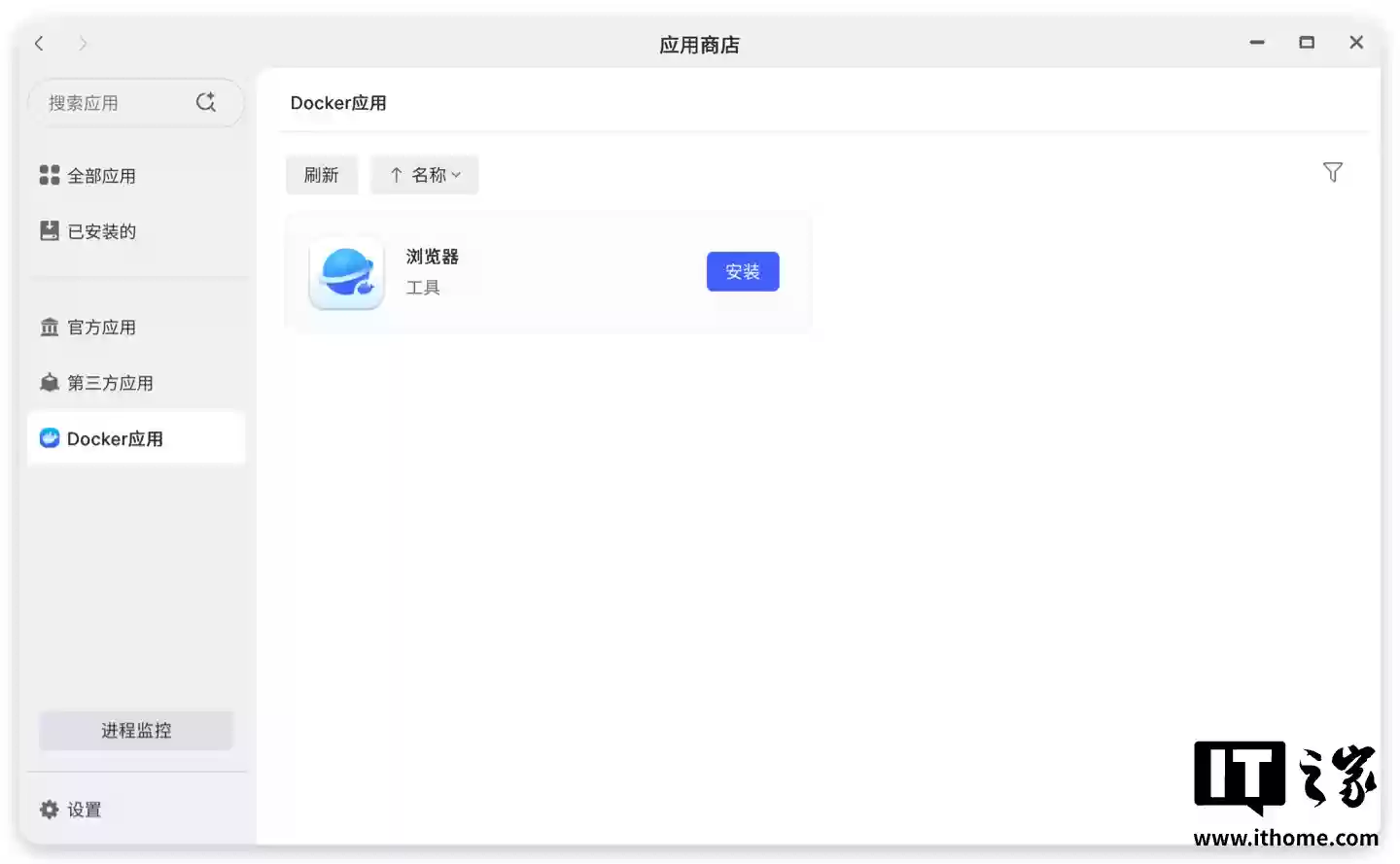The height and width of the screenshot is (864, 1400).
Task: Switch to the Docker应用 sidebar tab
Action: 115,438
